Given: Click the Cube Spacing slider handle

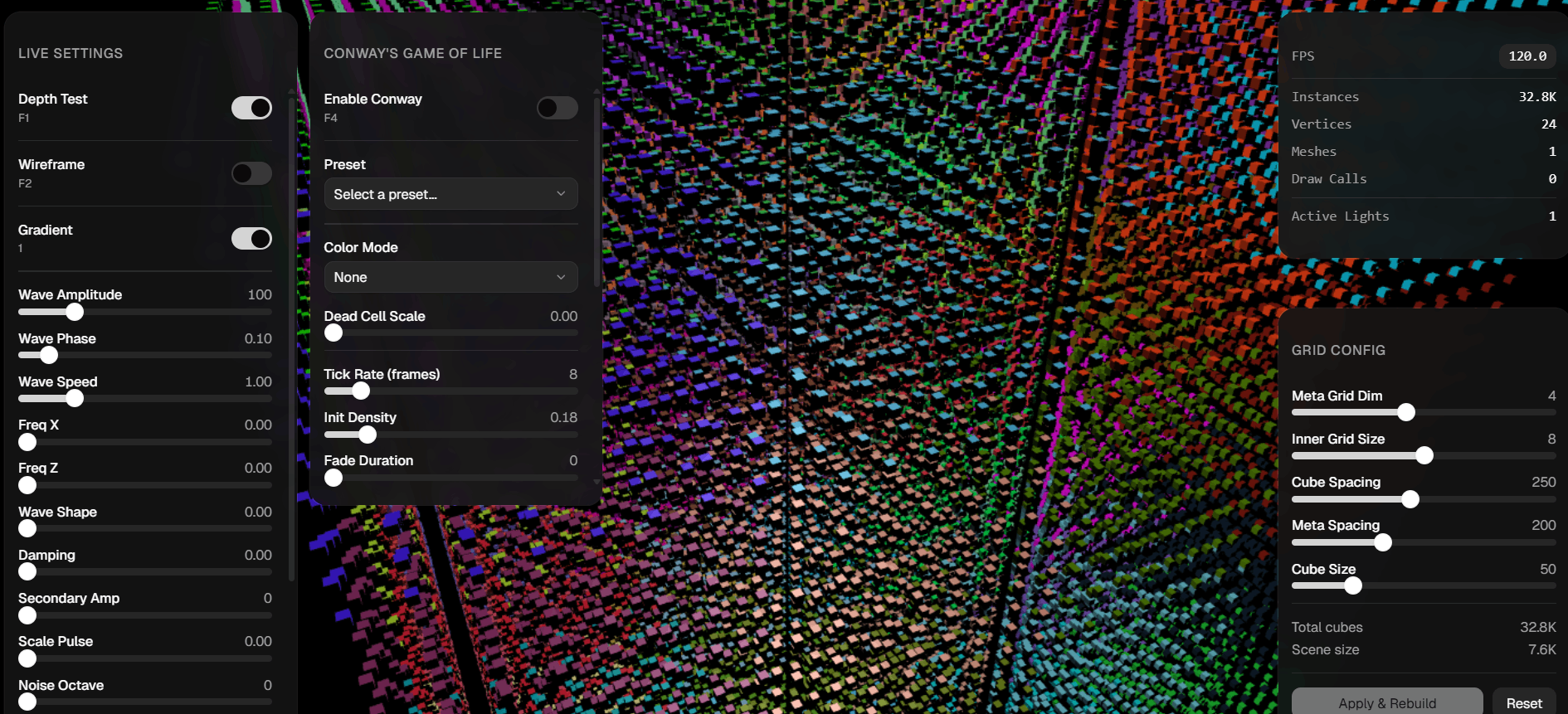Looking at the screenshot, I should (x=1410, y=499).
